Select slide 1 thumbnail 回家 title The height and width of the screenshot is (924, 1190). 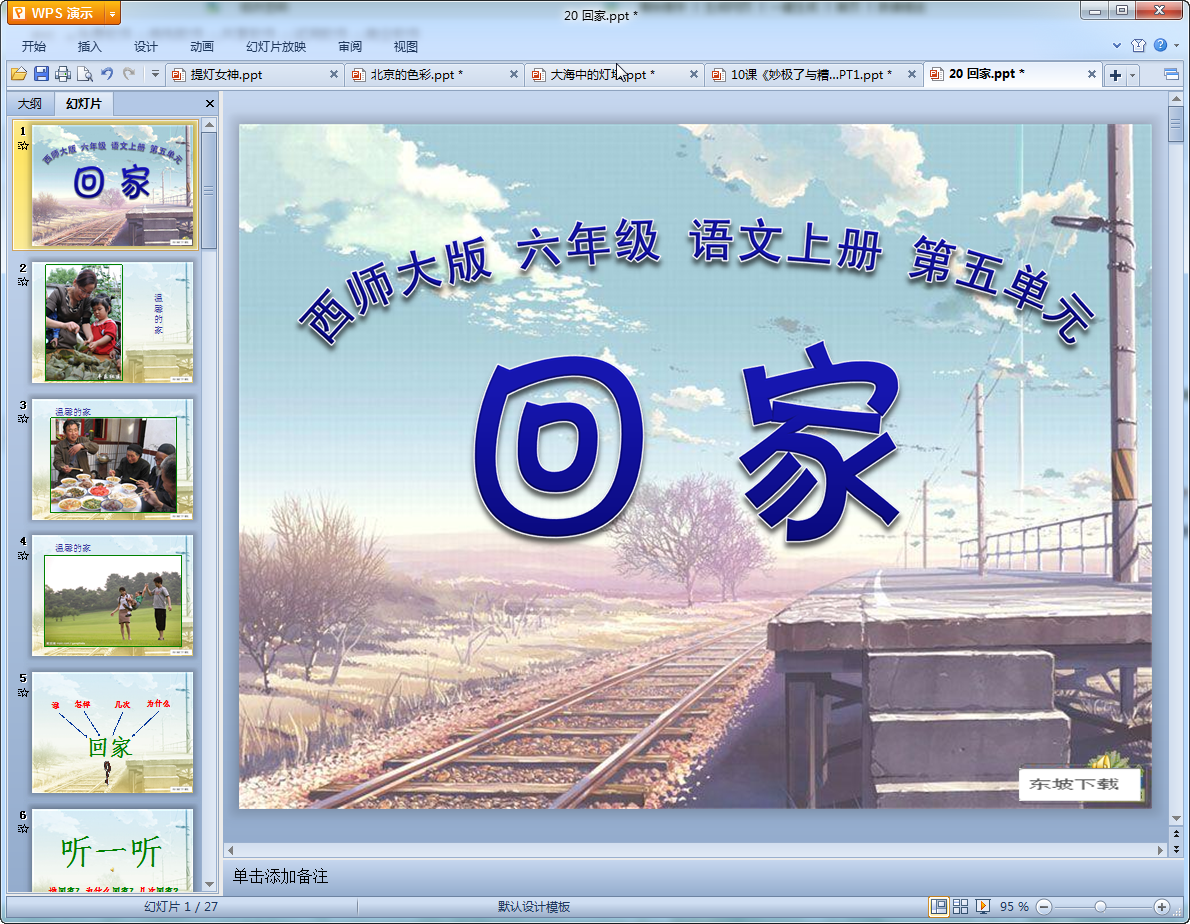point(112,186)
